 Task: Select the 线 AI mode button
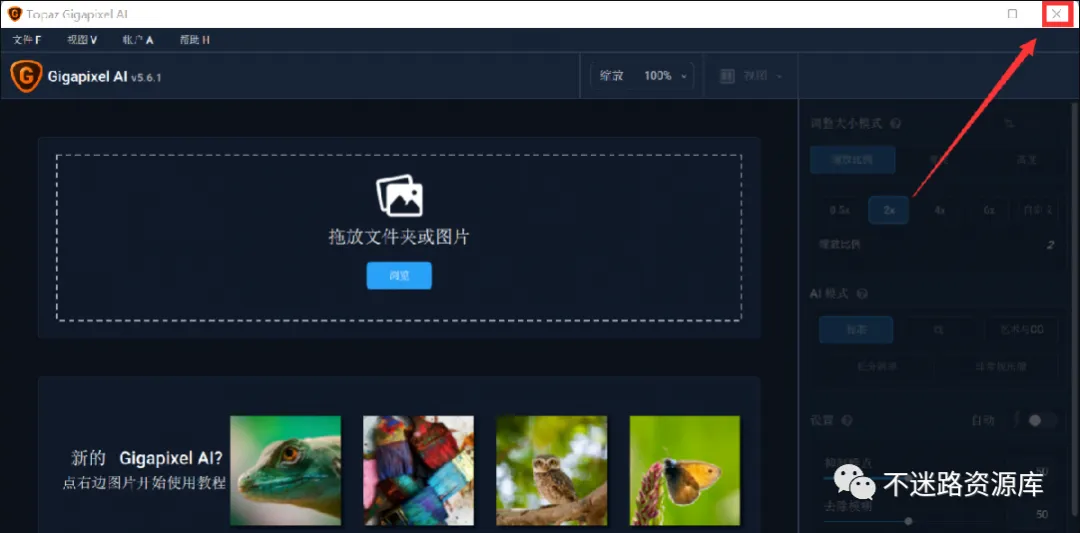point(939,330)
